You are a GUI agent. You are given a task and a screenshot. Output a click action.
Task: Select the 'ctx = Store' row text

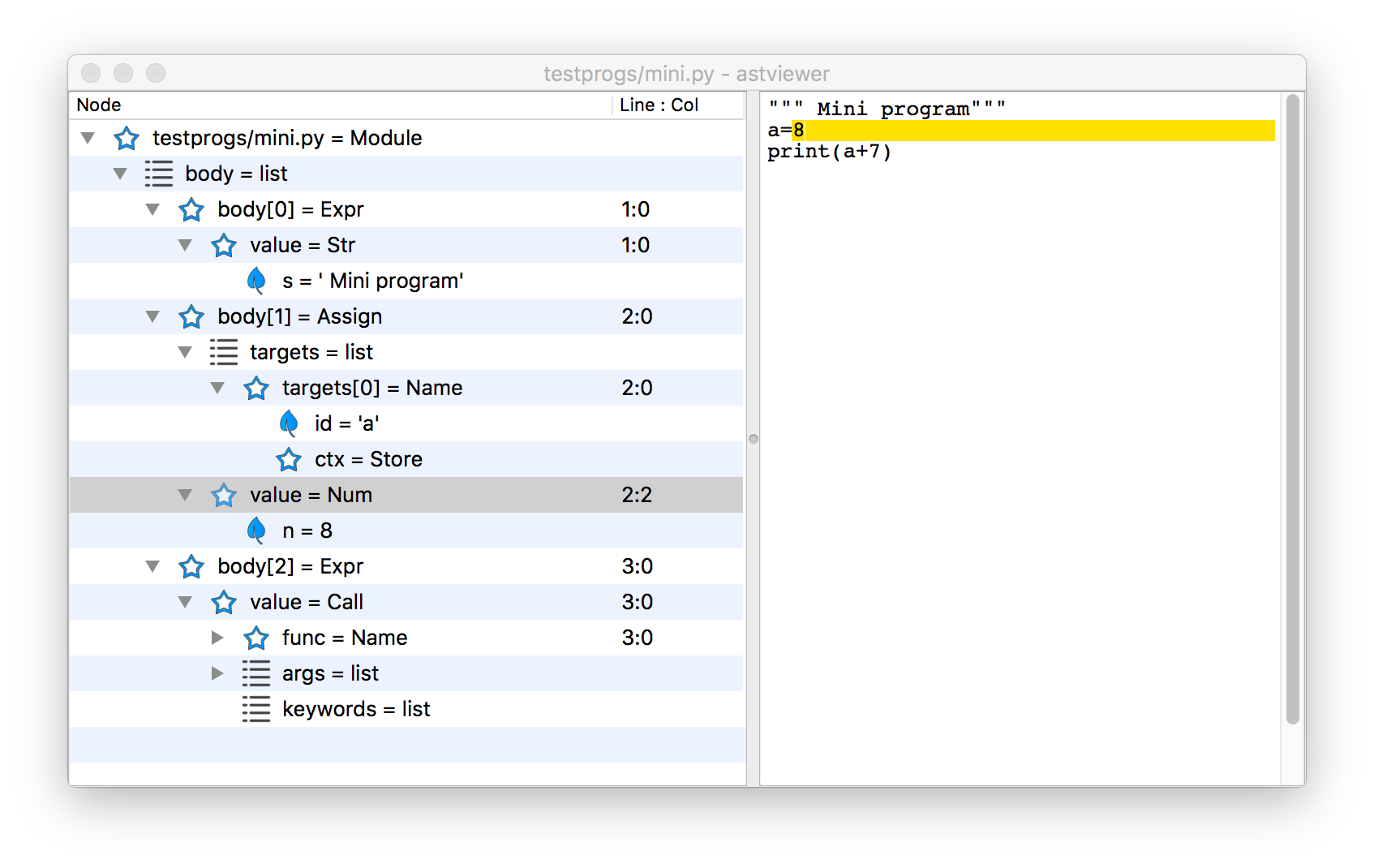368,459
